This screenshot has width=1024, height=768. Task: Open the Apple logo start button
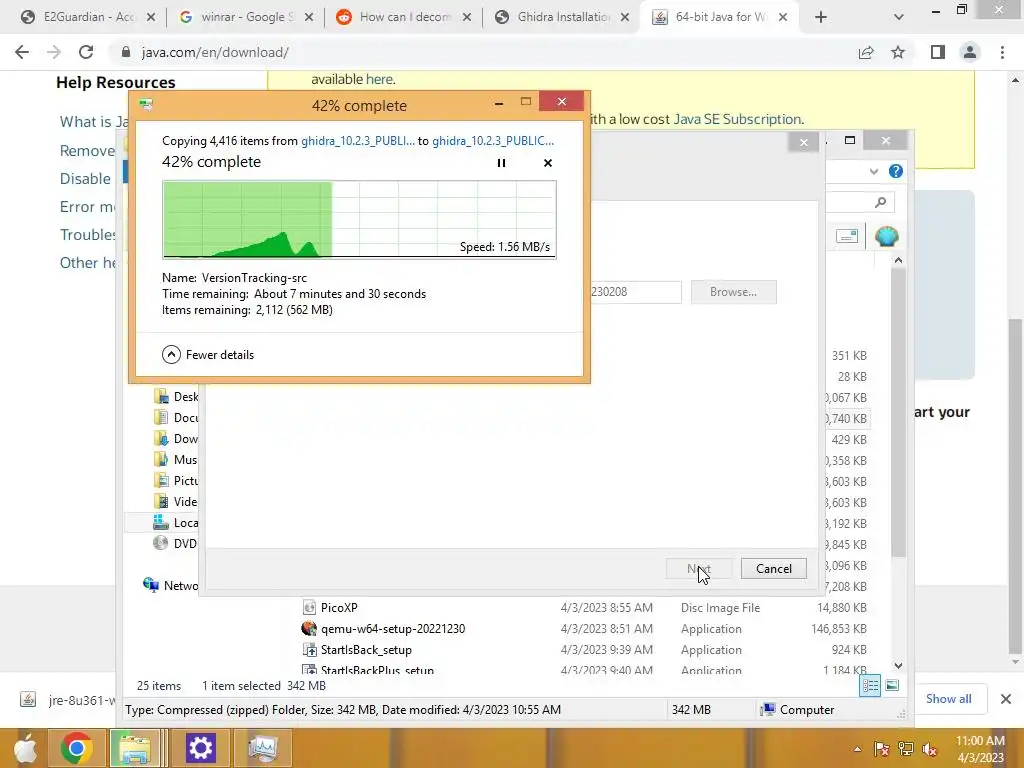tap(25, 748)
